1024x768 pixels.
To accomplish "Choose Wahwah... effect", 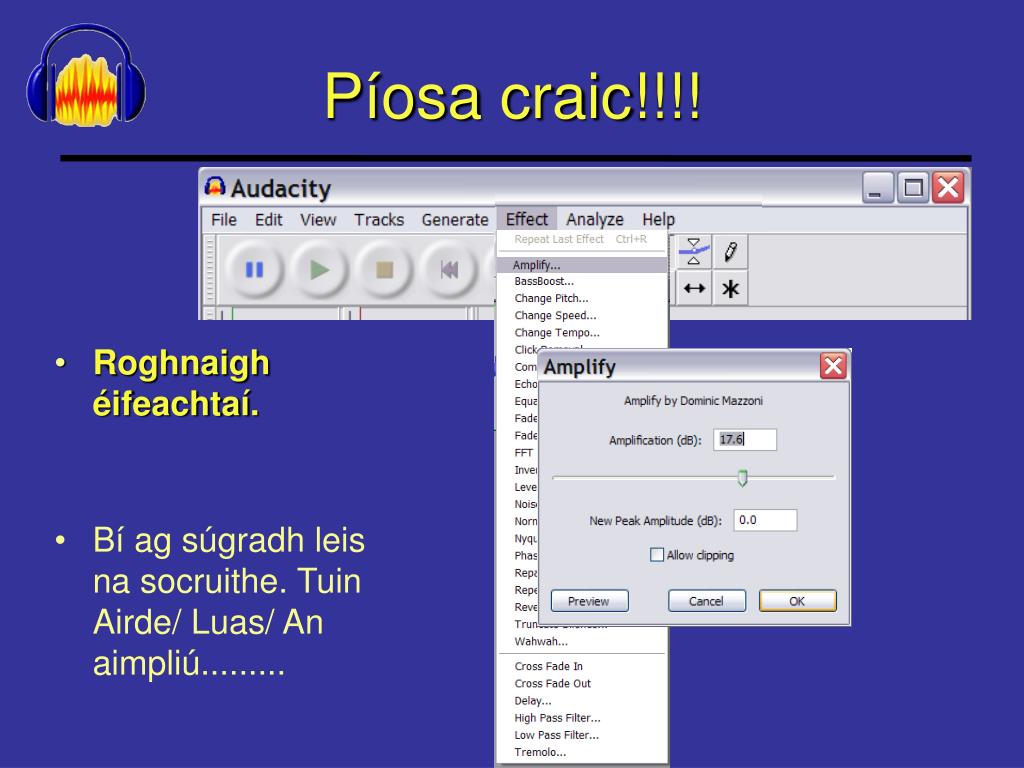I will tap(582, 641).
